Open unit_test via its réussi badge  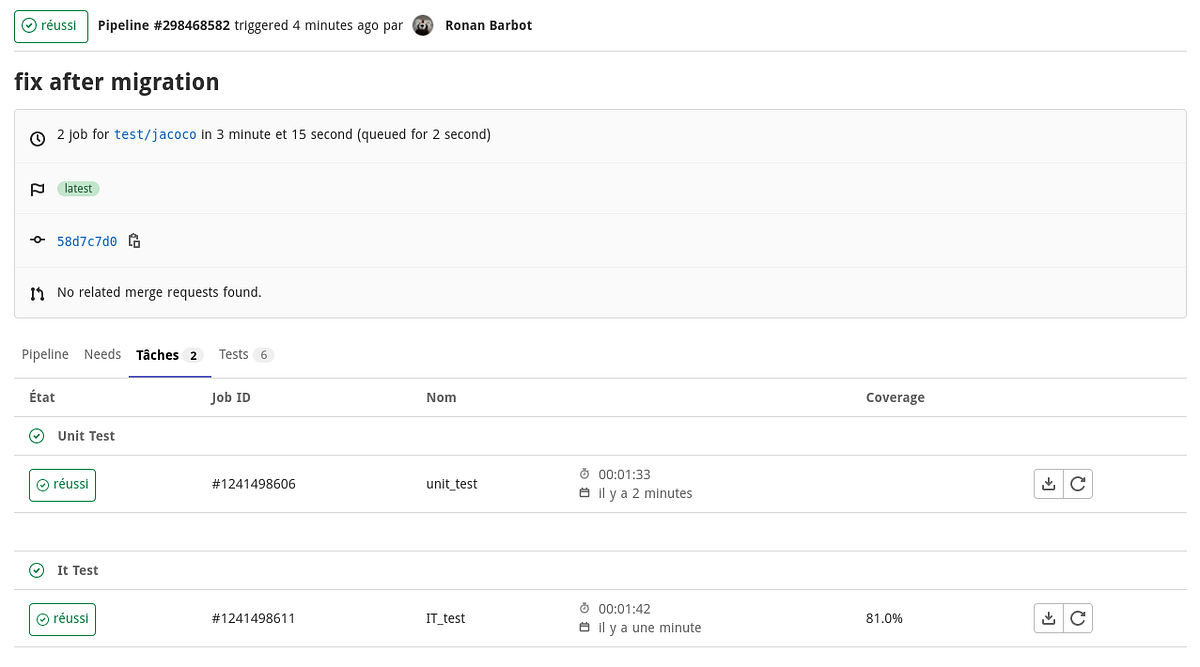tap(62, 484)
